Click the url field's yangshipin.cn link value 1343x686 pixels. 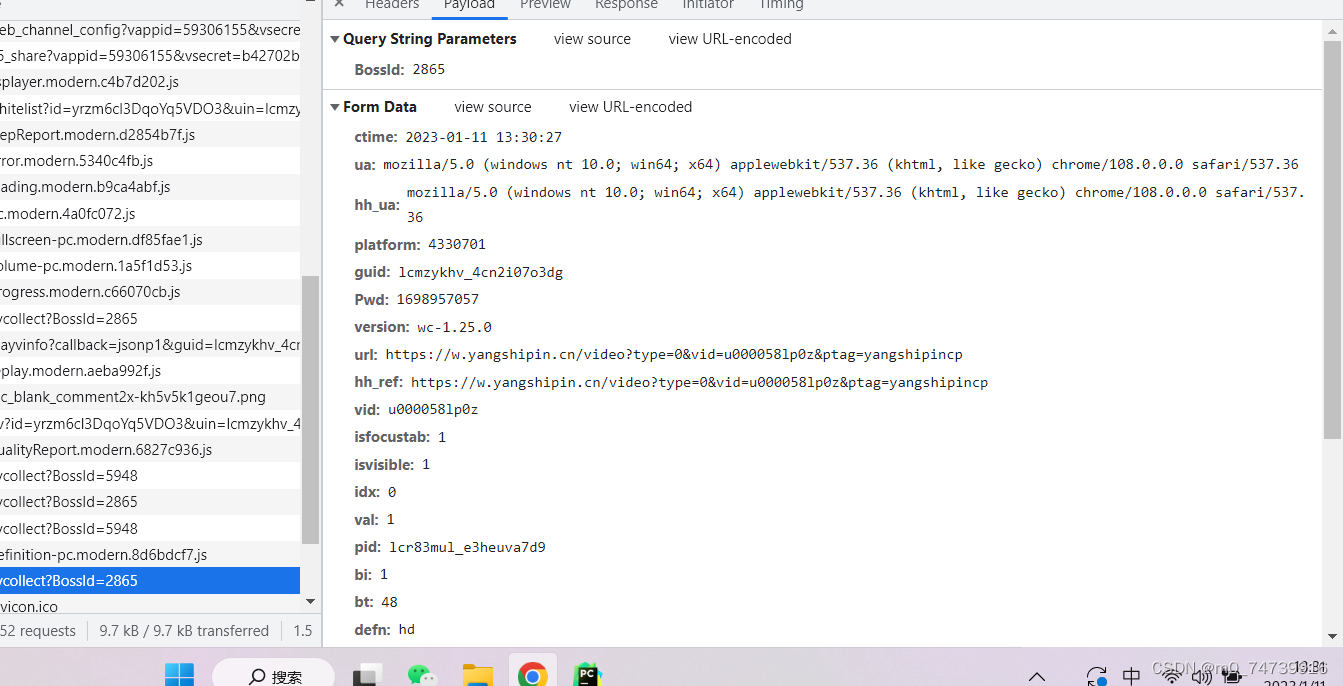[x=674, y=355]
